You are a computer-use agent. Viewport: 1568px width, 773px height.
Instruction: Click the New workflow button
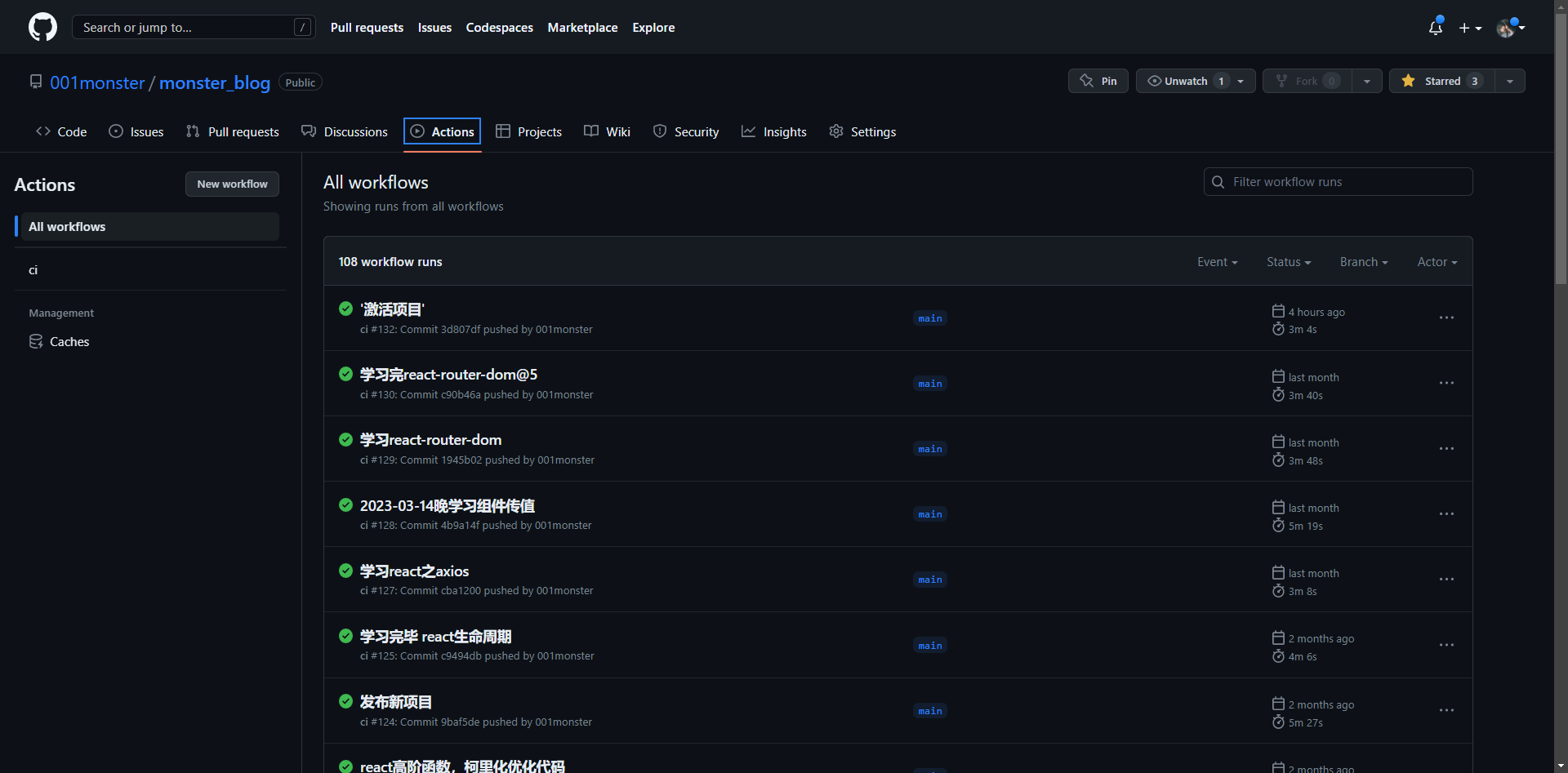pyautogui.click(x=232, y=184)
